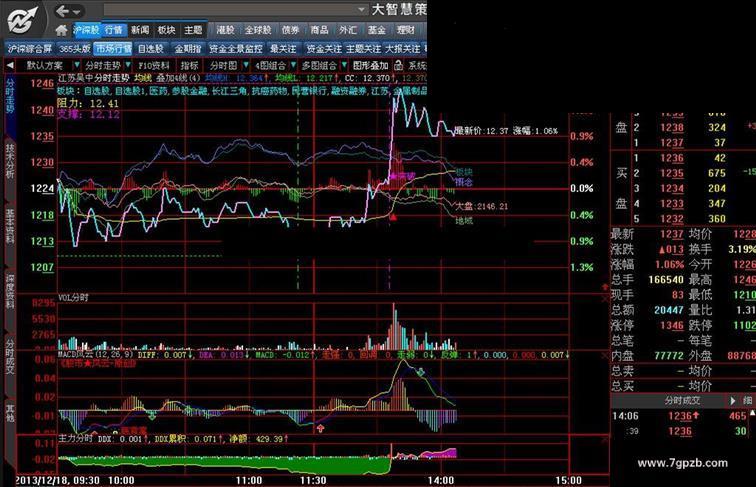The image size is (756, 487).
Task: Open the 债券 section
Action: coord(290,30)
